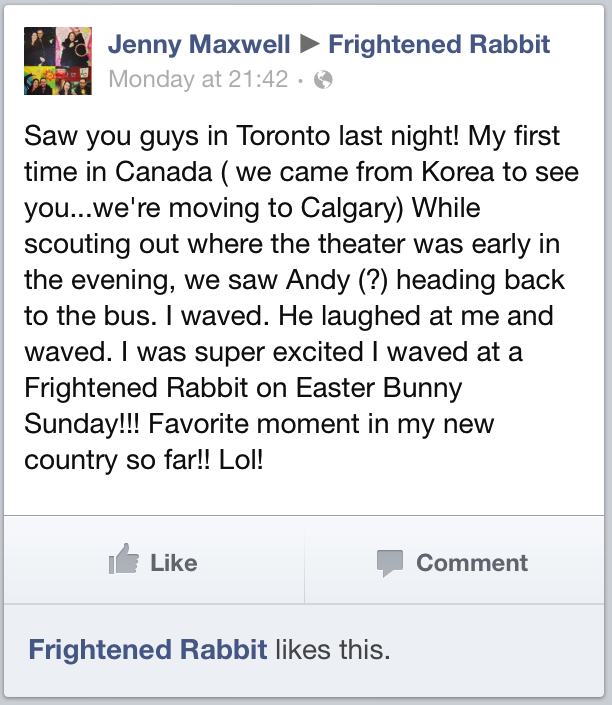Click the thumbs-up Like icon
Viewport: 612px width, 705px height.
point(123,560)
